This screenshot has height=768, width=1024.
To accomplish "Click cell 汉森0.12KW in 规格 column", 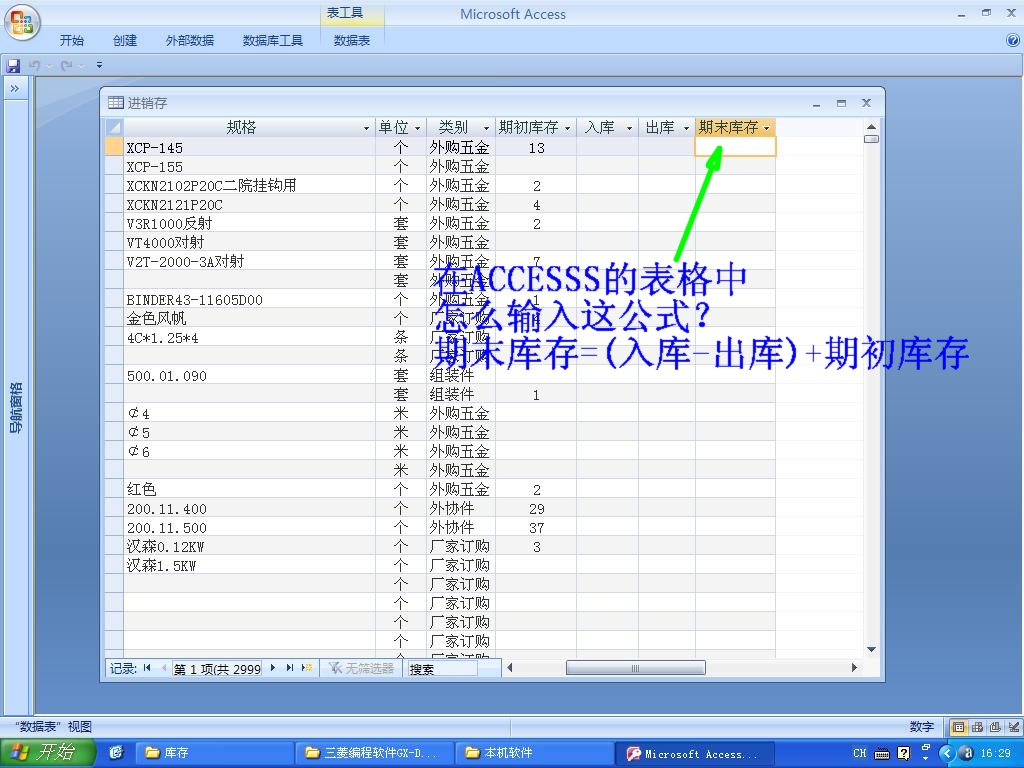I will click(x=249, y=547).
